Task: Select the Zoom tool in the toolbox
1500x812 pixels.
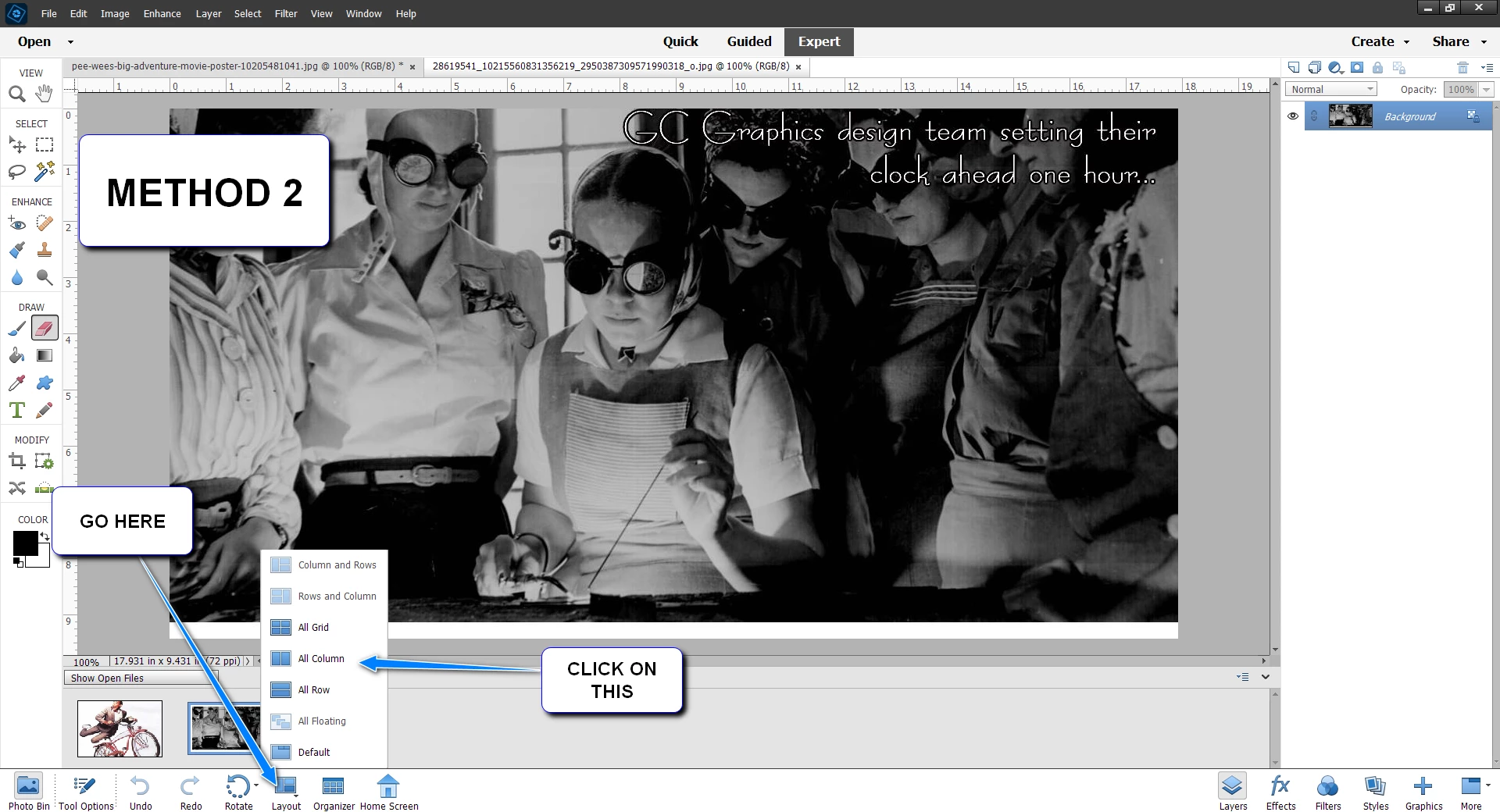Action: 16,94
